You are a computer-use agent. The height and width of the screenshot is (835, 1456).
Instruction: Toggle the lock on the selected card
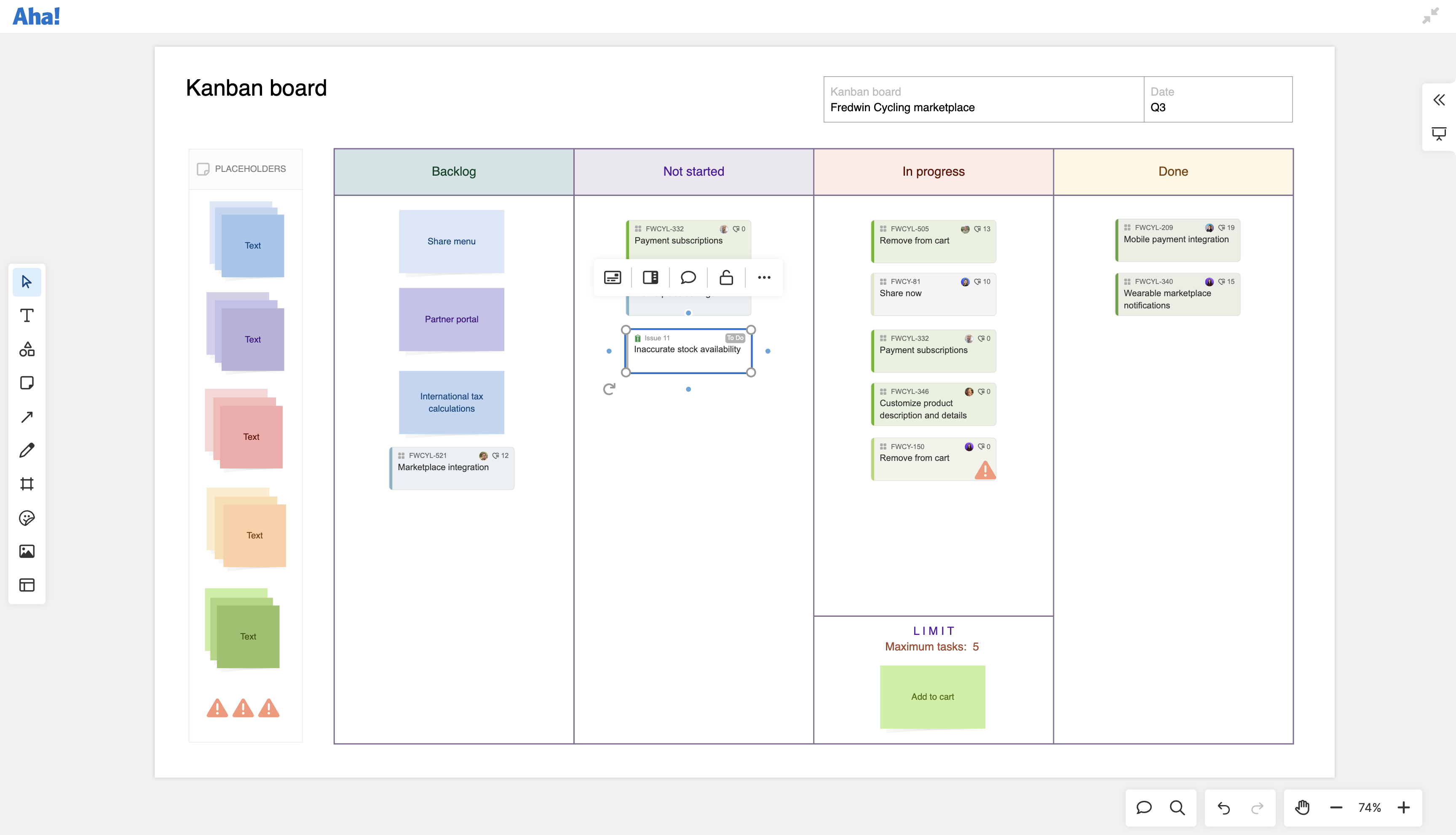click(726, 278)
